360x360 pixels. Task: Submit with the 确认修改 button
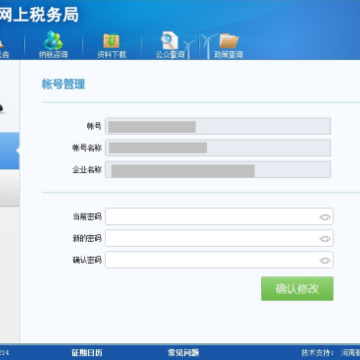click(297, 289)
